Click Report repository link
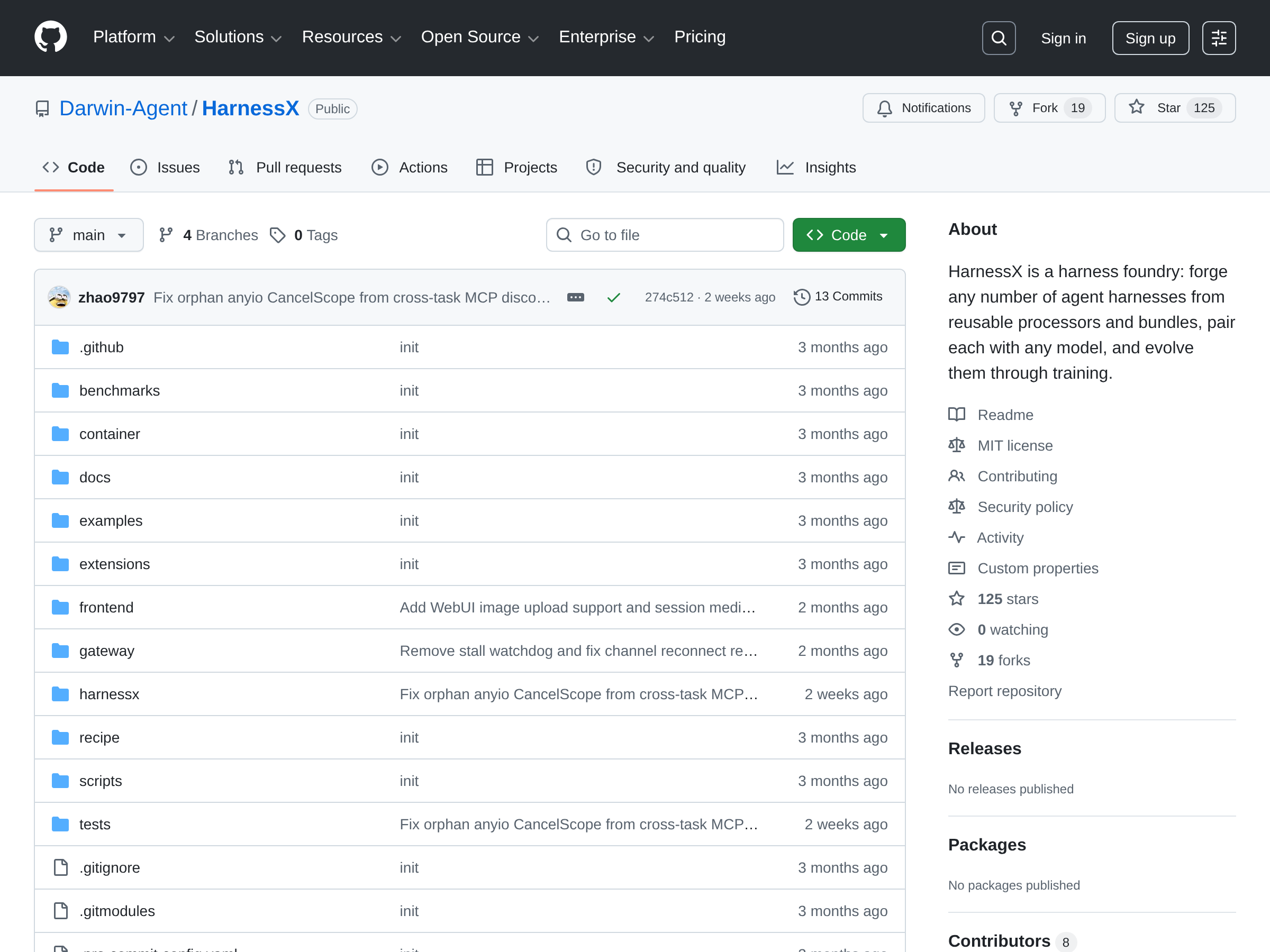The width and height of the screenshot is (1270, 952). (x=1005, y=691)
